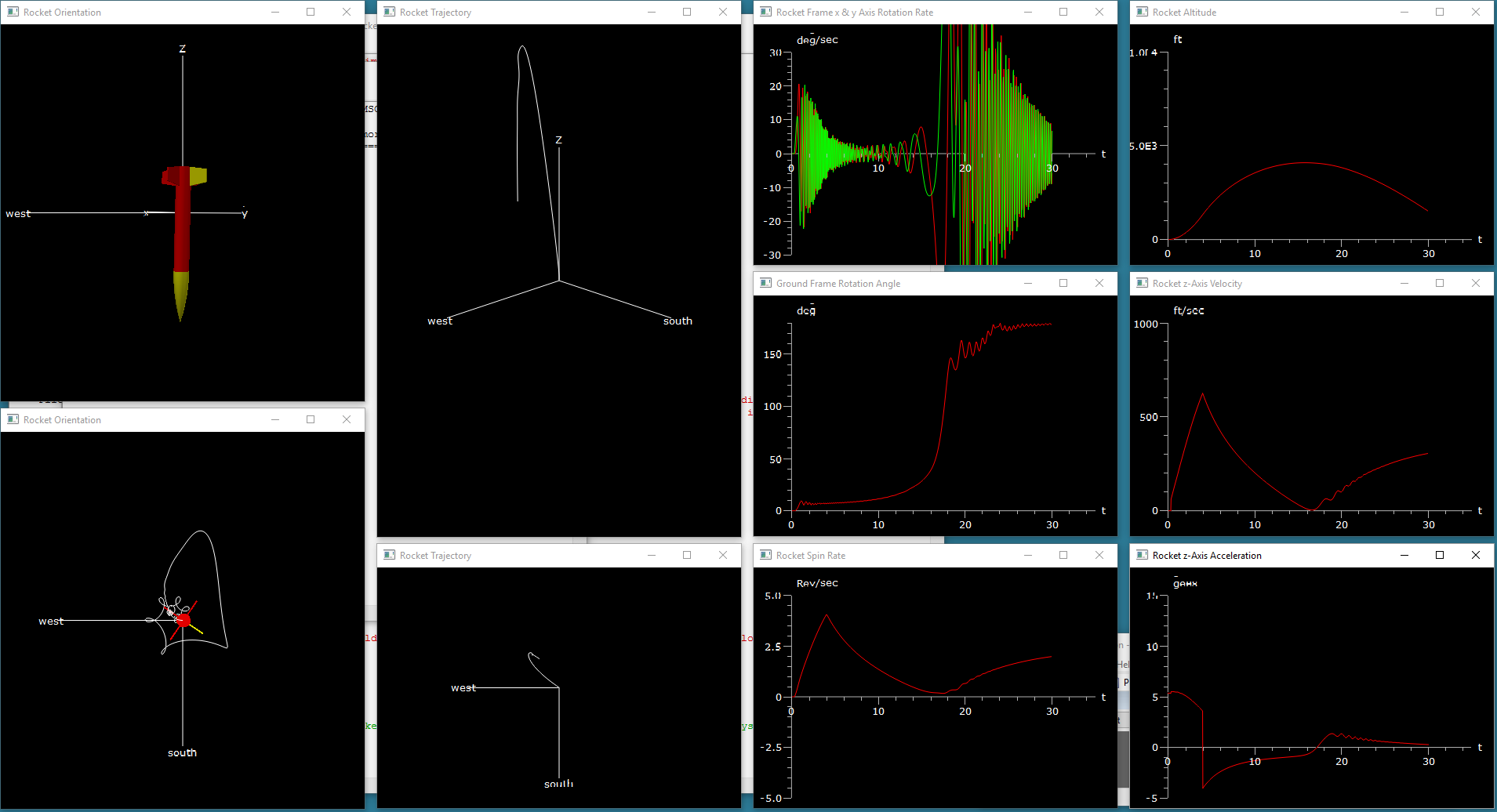The width and height of the screenshot is (1497, 812).
Task: Close the Rocket z-Axis Acceleration window
Action: point(1476,555)
